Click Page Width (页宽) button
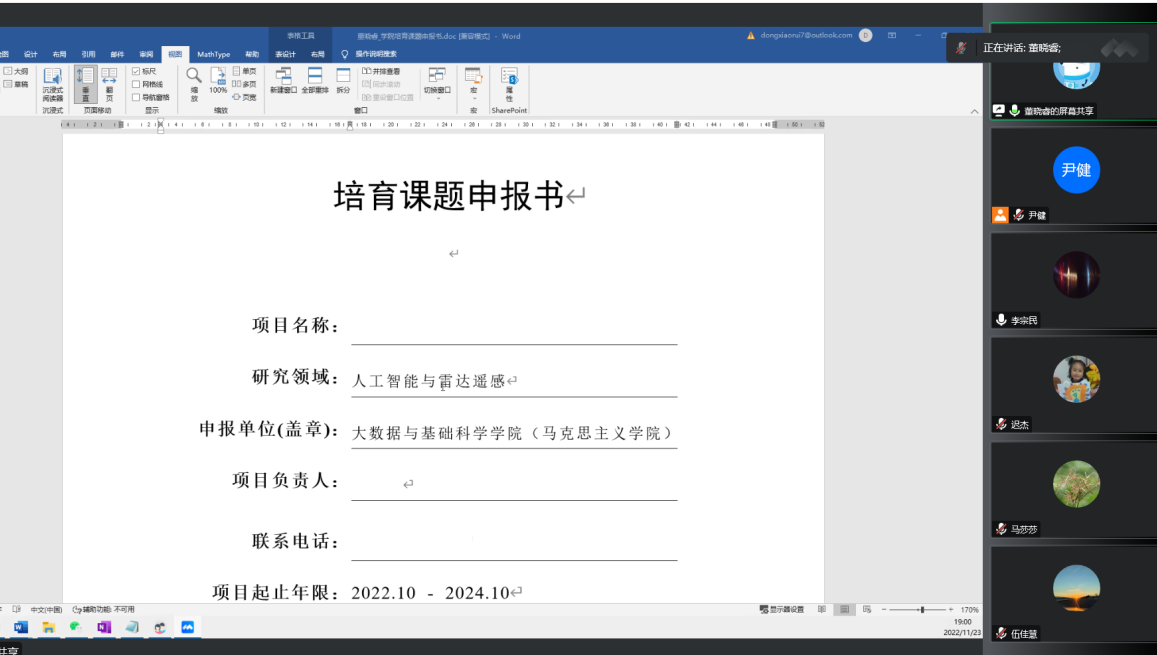Screen dimensions: 1157x655 tap(245, 98)
